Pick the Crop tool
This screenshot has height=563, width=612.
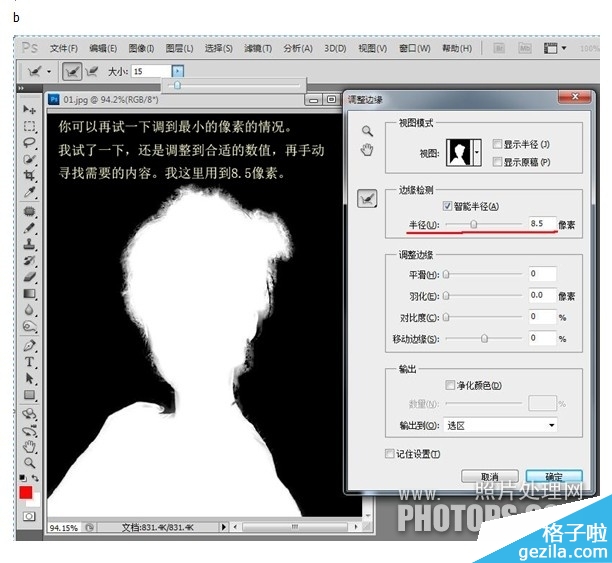pyautogui.click(x=30, y=174)
